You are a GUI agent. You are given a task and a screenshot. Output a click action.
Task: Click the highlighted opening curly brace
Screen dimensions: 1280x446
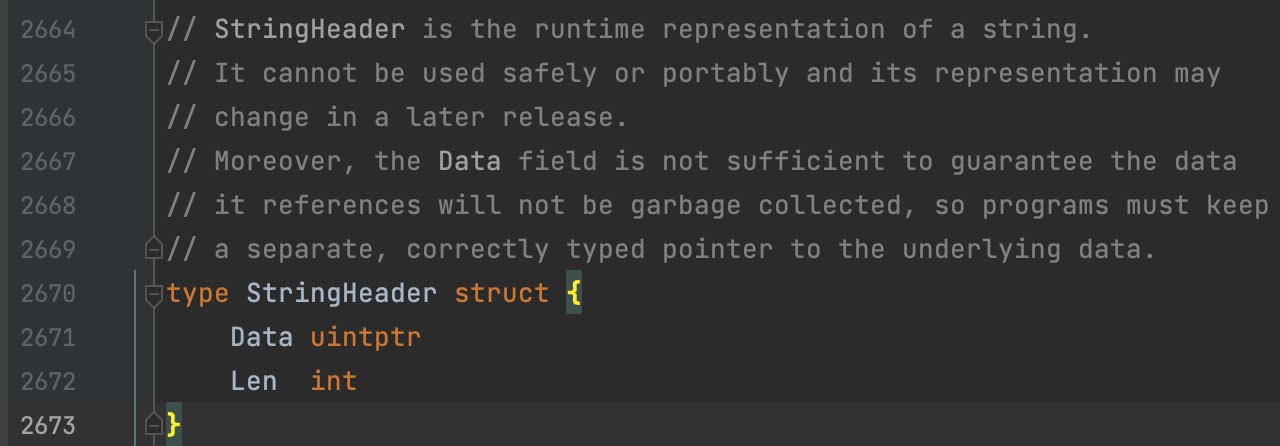click(x=574, y=294)
